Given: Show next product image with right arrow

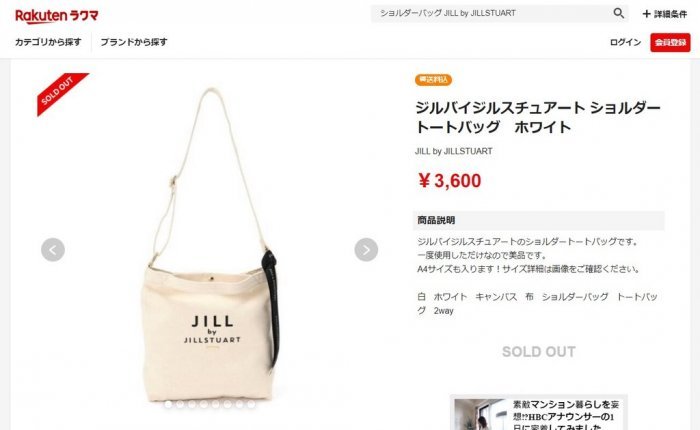Looking at the screenshot, I should tap(366, 250).
